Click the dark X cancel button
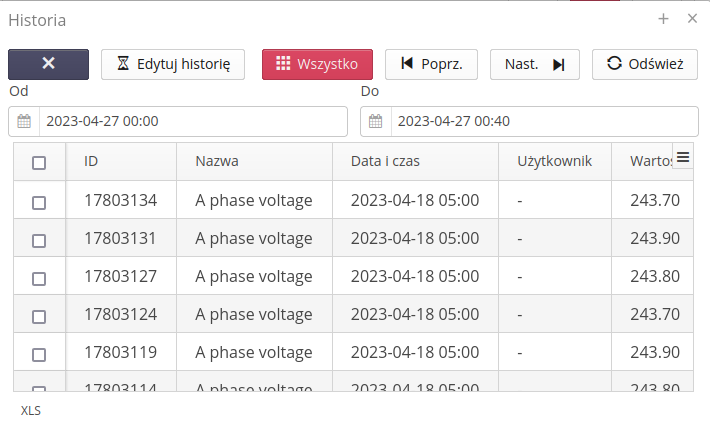Viewport: 710px width, 429px height. point(48,64)
